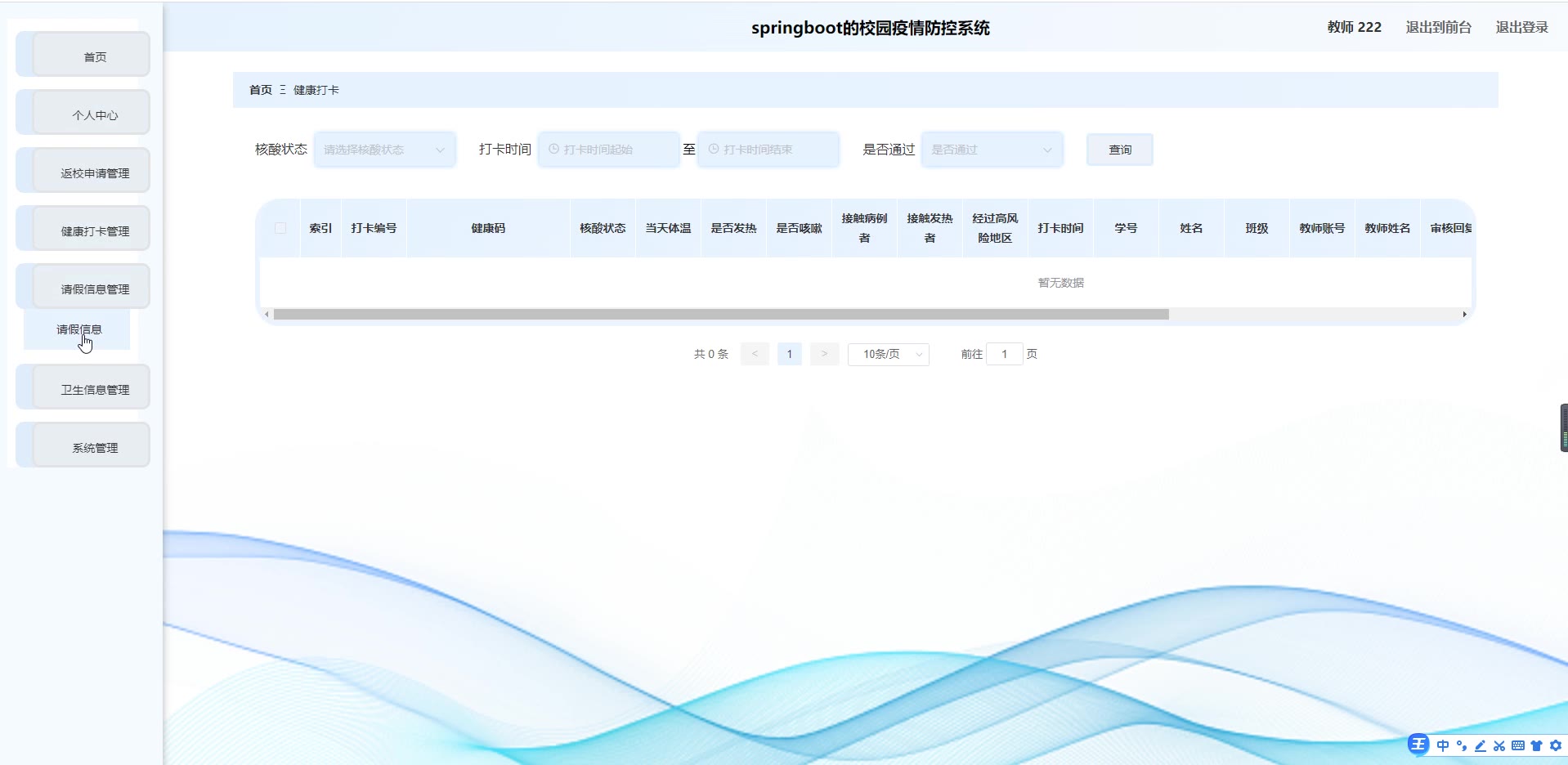Click the 前往 page number input
Viewport: 1568px width, 765px height.
click(x=1005, y=354)
